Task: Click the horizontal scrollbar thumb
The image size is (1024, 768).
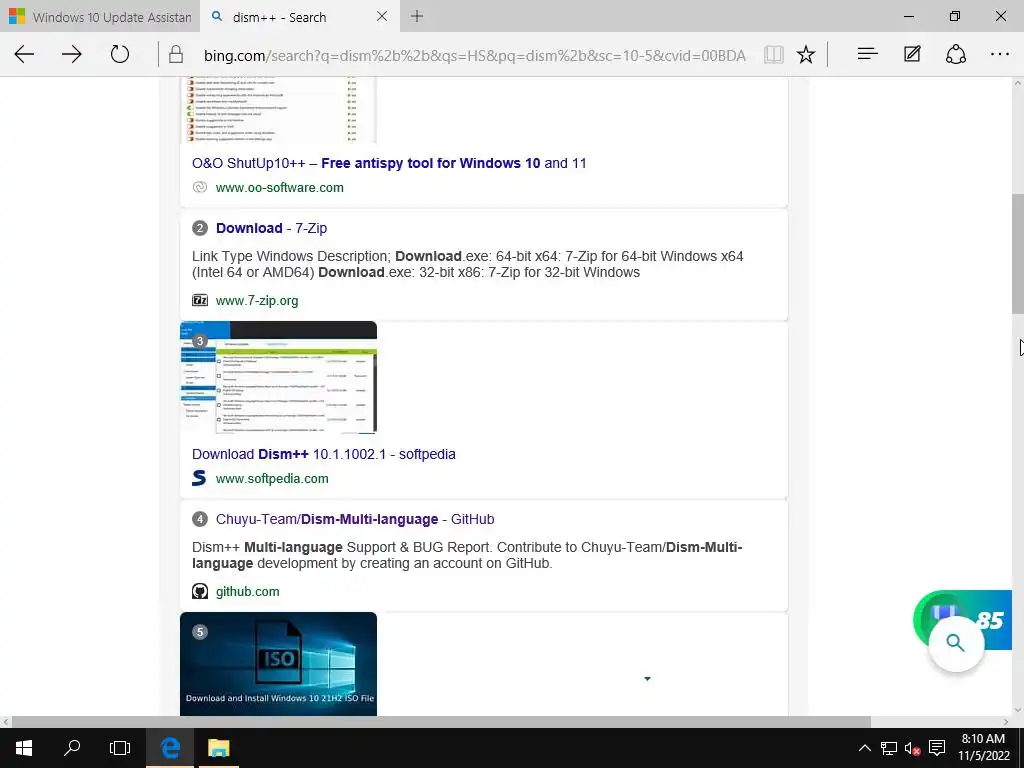Action: [441, 722]
